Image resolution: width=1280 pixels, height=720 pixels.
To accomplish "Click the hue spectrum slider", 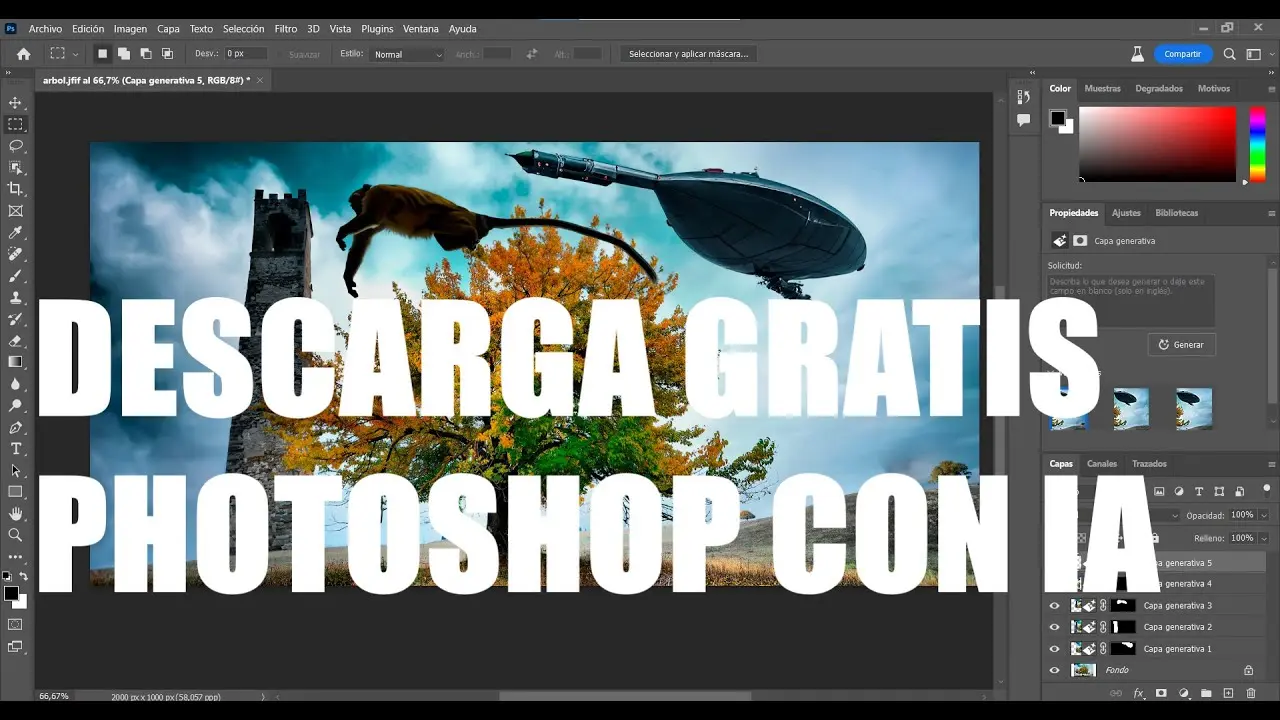I will pyautogui.click(x=1257, y=144).
